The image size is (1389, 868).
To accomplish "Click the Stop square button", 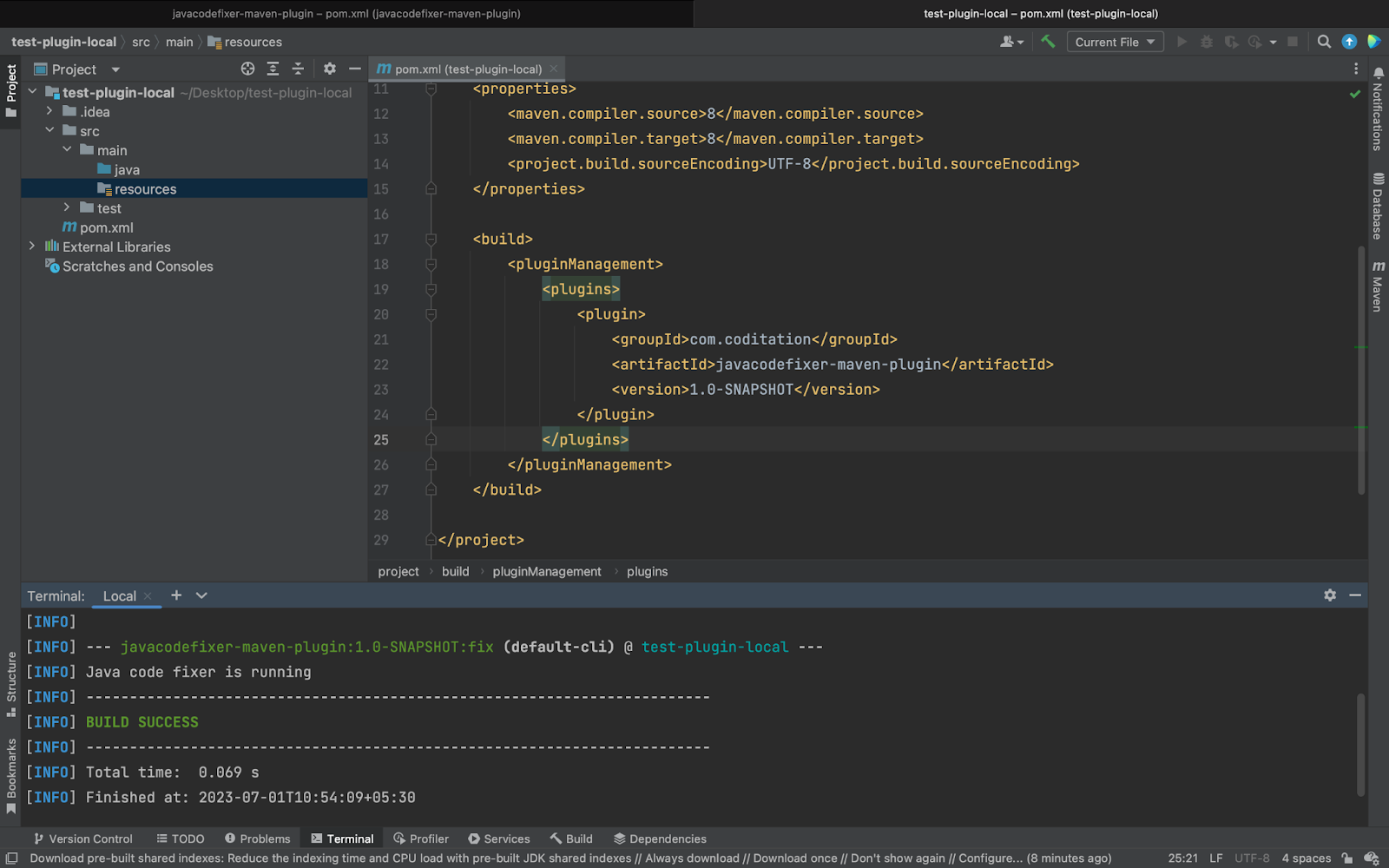I will point(1293,42).
